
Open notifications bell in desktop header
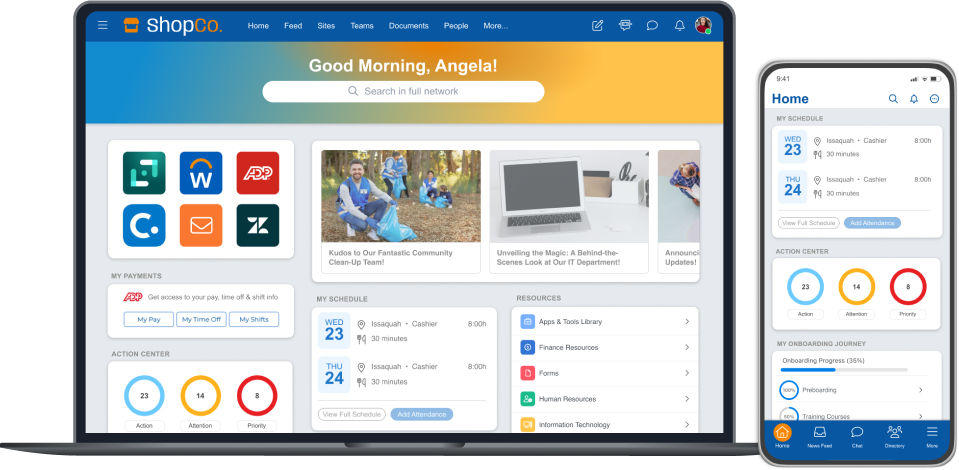(680, 26)
